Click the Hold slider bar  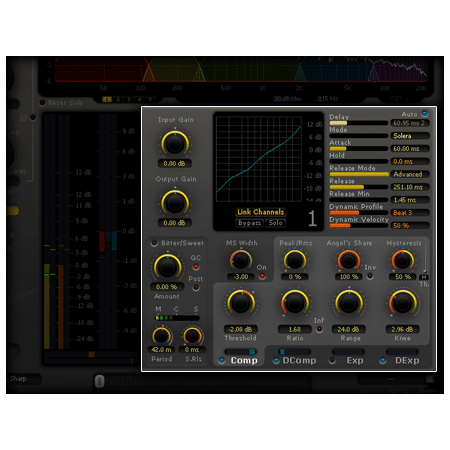point(359,161)
